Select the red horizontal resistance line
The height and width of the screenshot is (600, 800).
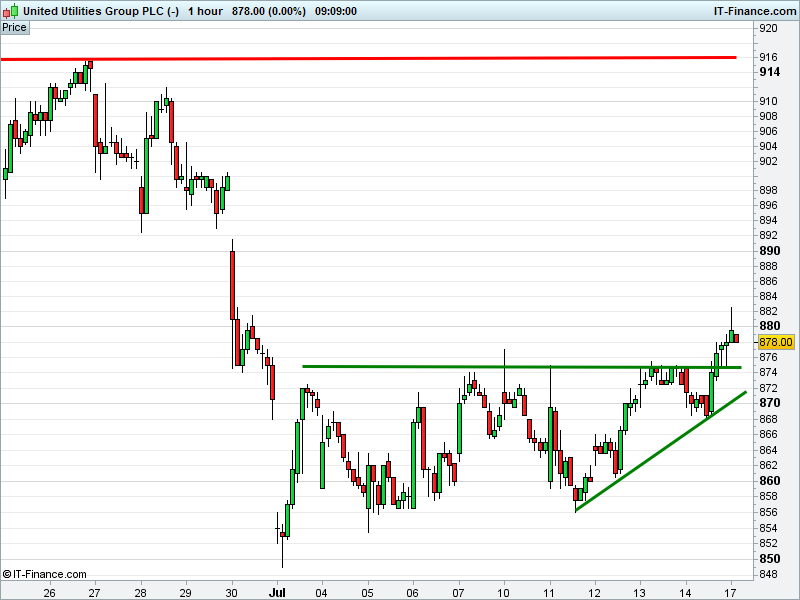(x=368, y=58)
